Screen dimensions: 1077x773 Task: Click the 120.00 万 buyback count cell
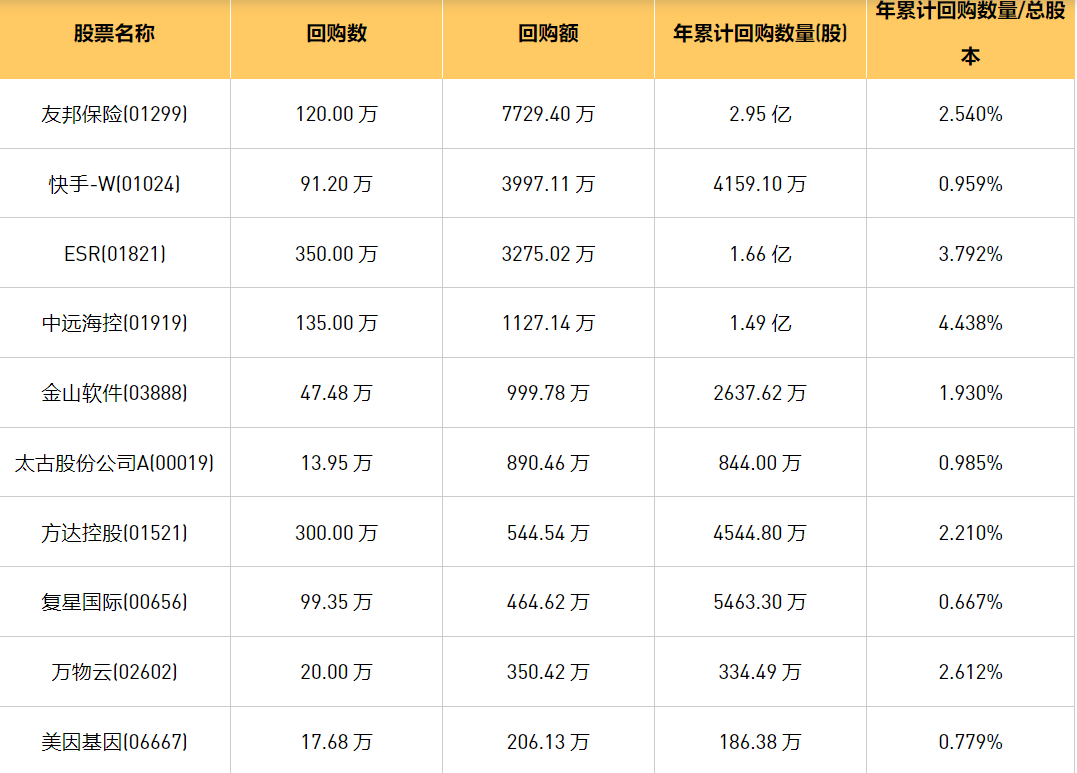tap(337, 114)
